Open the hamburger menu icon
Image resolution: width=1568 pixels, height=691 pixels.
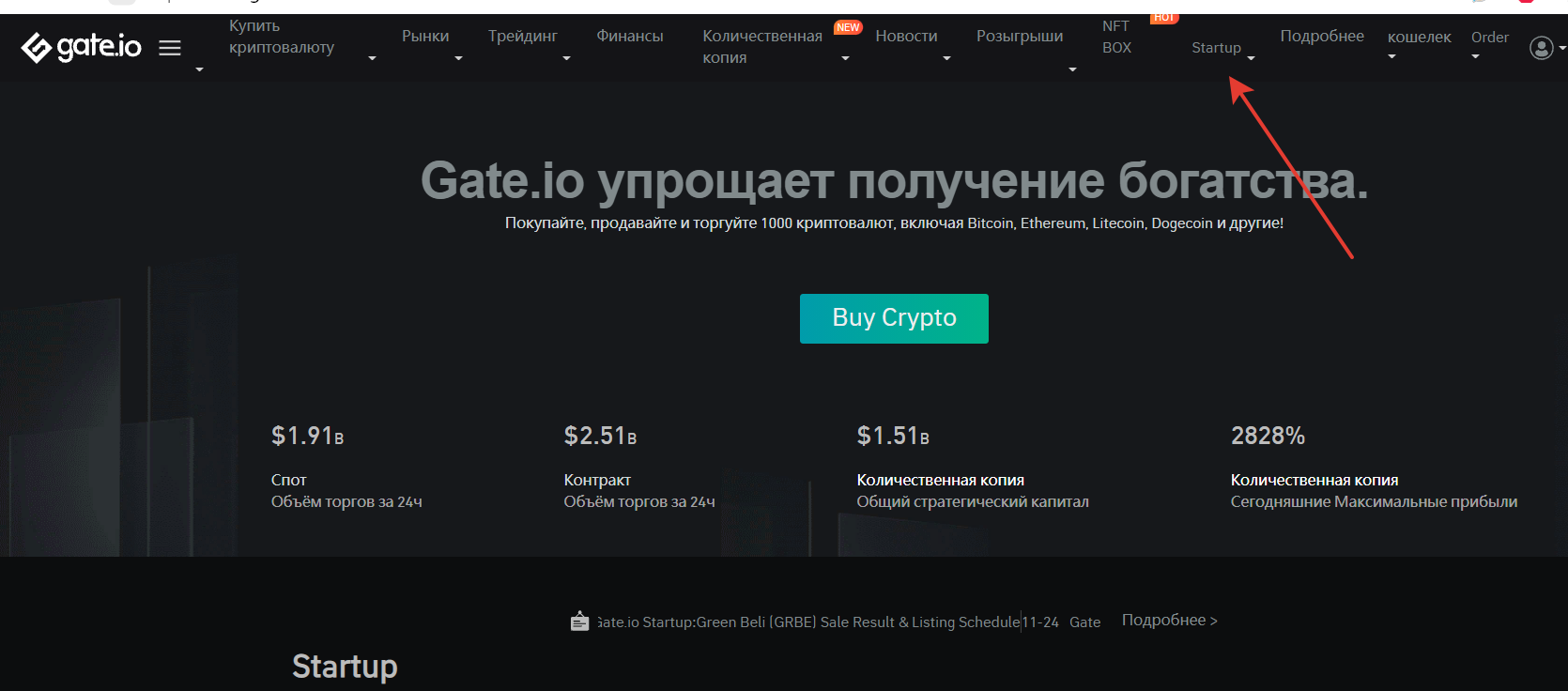pyautogui.click(x=170, y=47)
